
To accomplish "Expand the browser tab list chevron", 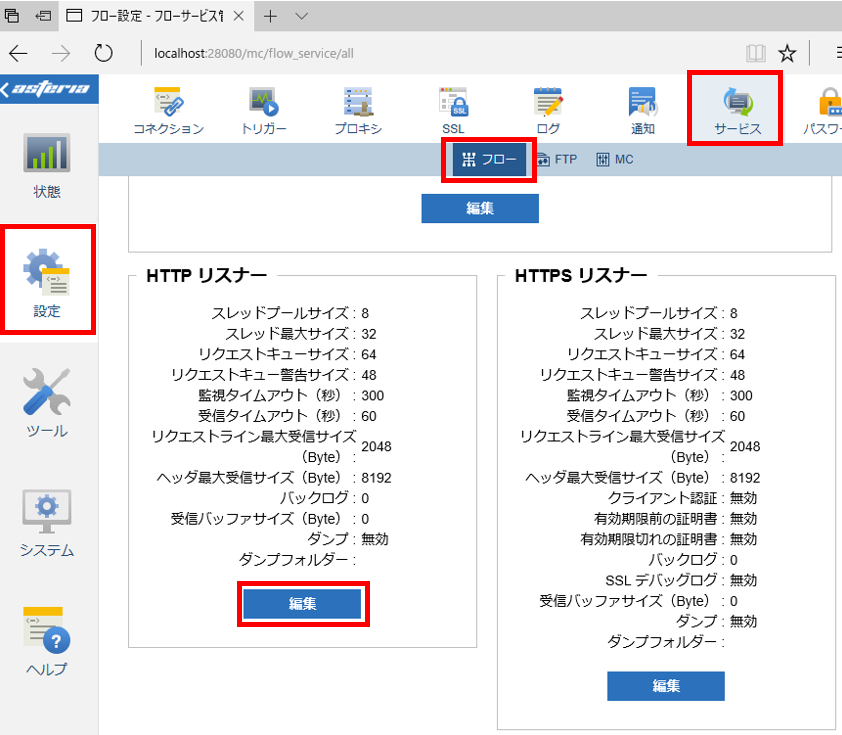I will point(302,16).
